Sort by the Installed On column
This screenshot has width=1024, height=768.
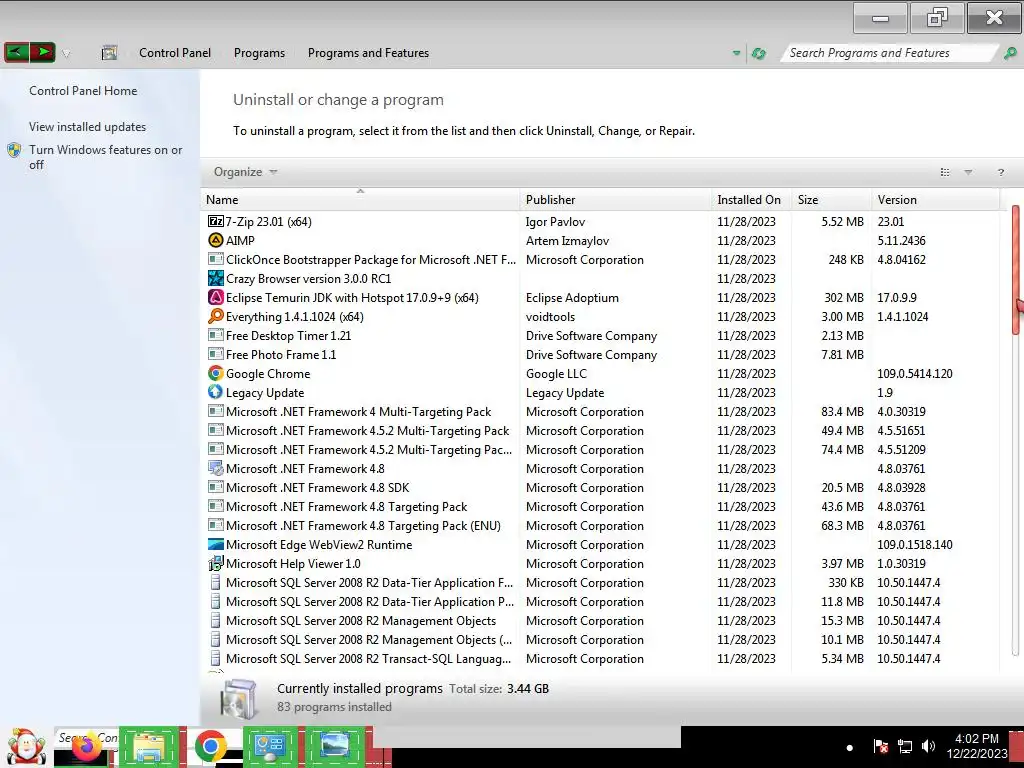pyautogui.click(x=751, y=200)
